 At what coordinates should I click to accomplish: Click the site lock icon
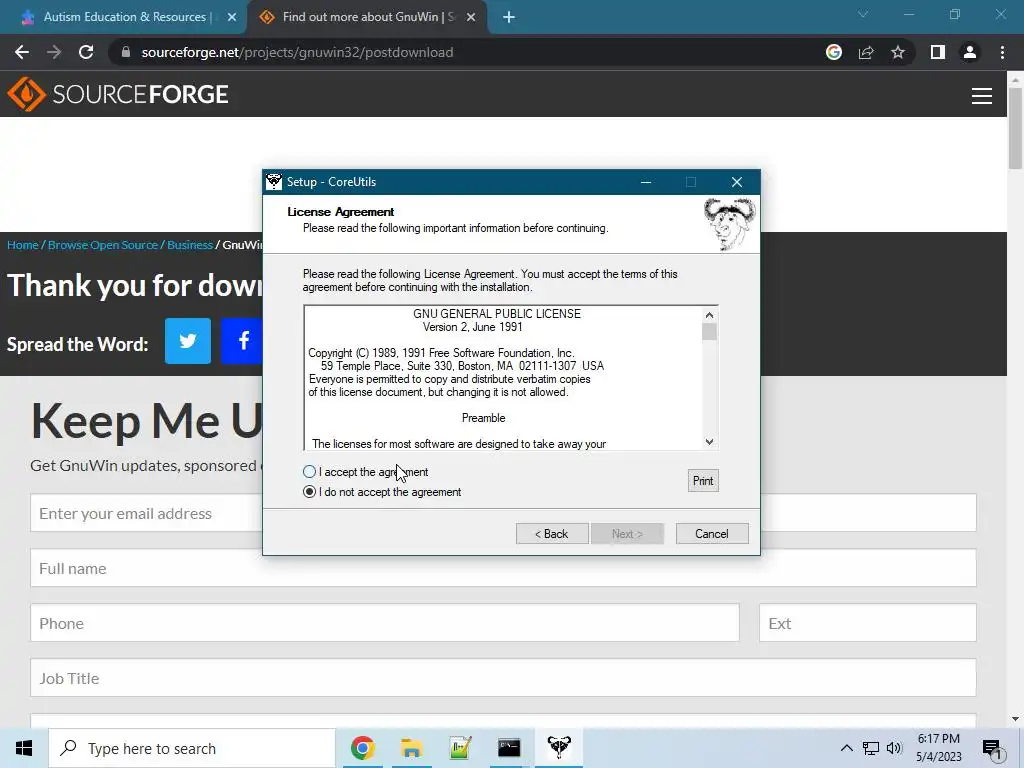pos(126,52)
